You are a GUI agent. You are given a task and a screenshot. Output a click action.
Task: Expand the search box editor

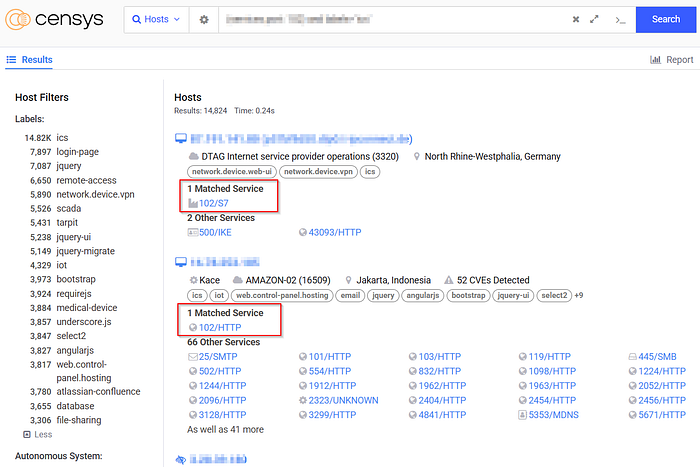click(594, 19)
